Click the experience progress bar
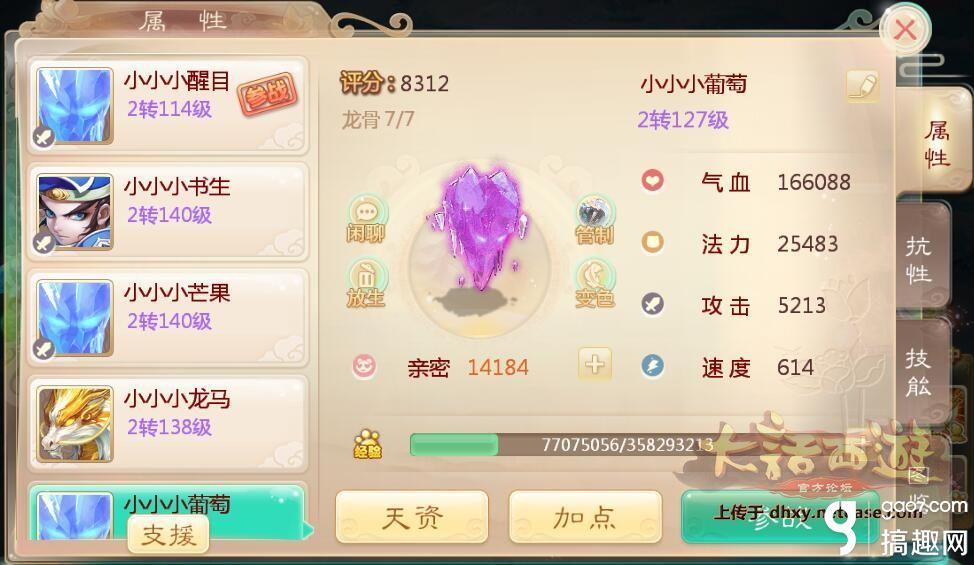The height and width of the screenshot is (565, 974). point(559,445)
